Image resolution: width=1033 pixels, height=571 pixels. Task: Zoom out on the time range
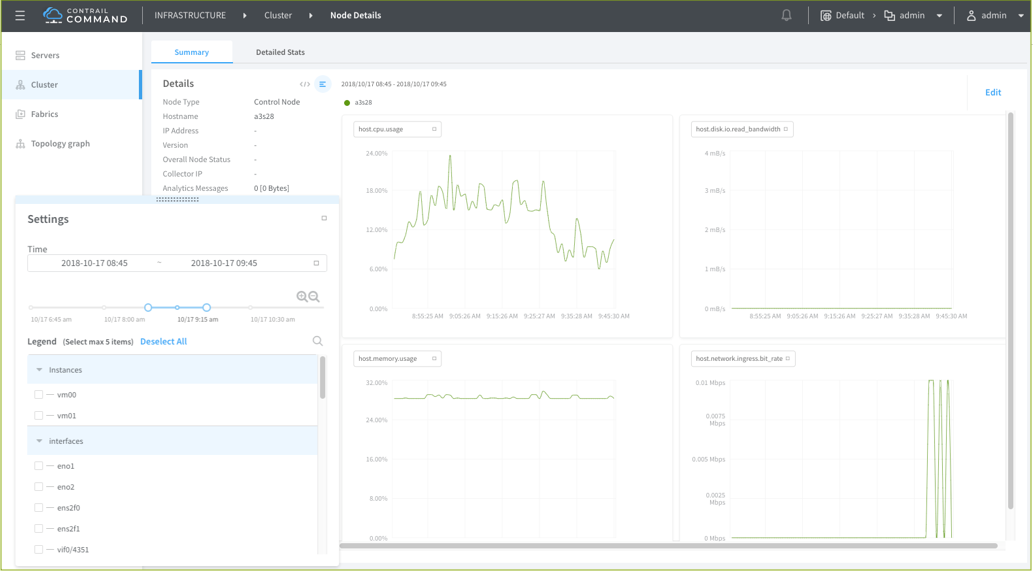coord(314,296)
